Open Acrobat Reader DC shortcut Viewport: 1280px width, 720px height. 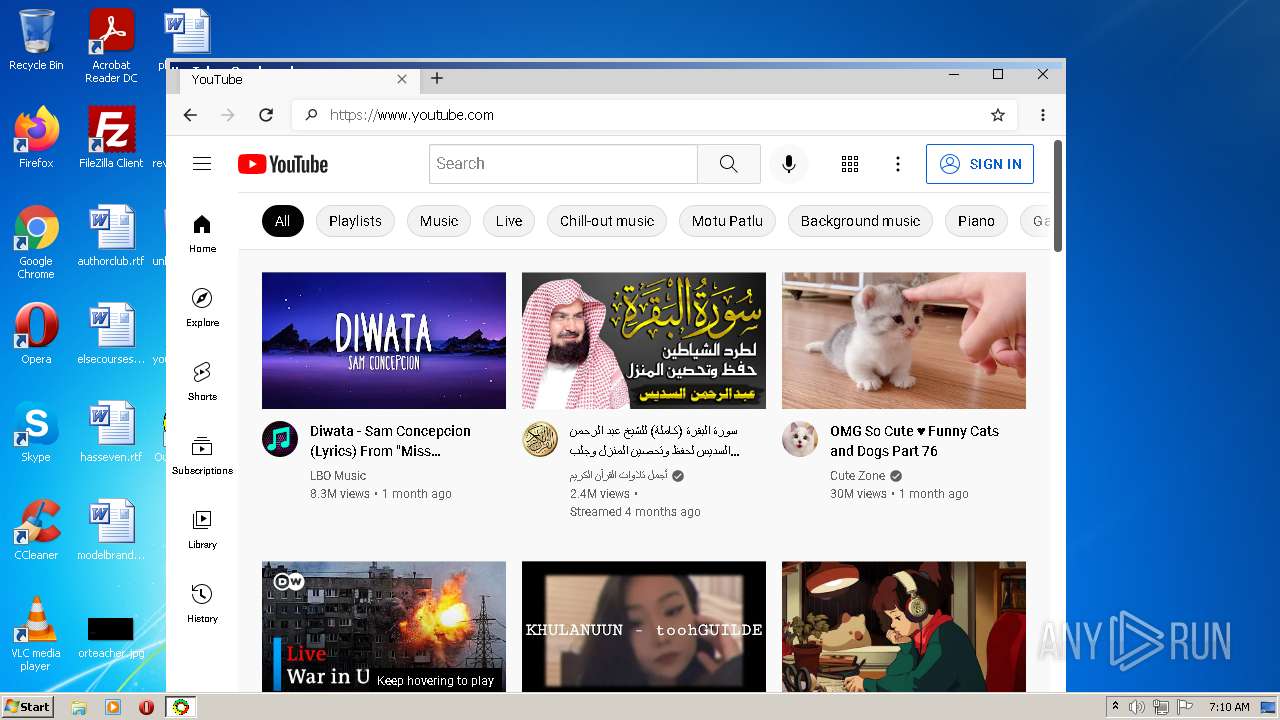pos(111,46)
